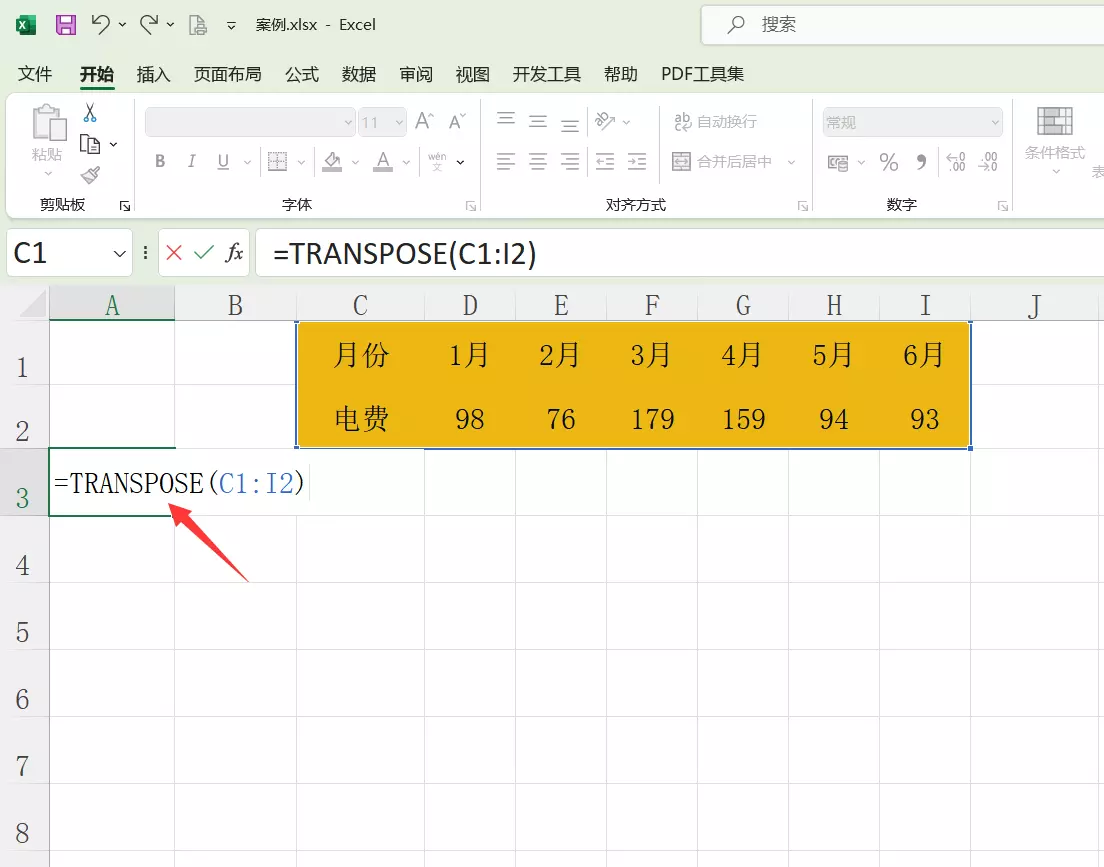Click the accounting number format icon
This screenshot has width=1104, height=867.
838,163
